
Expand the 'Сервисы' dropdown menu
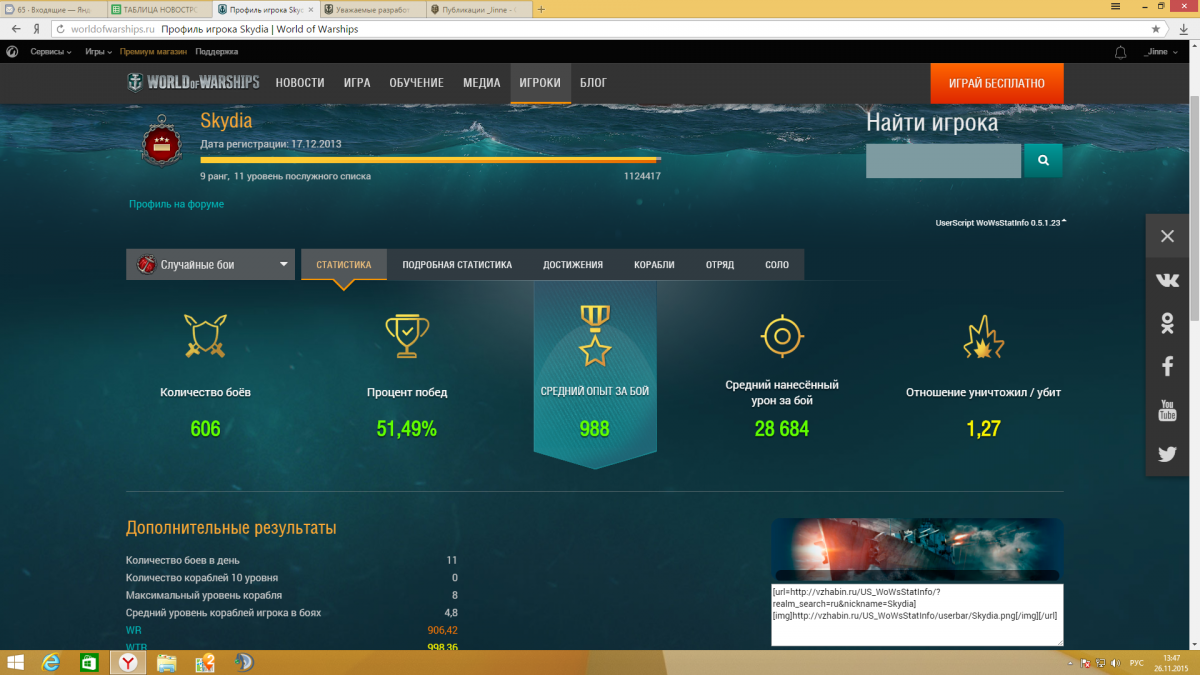pyautogui.click(x=50, y=52)
